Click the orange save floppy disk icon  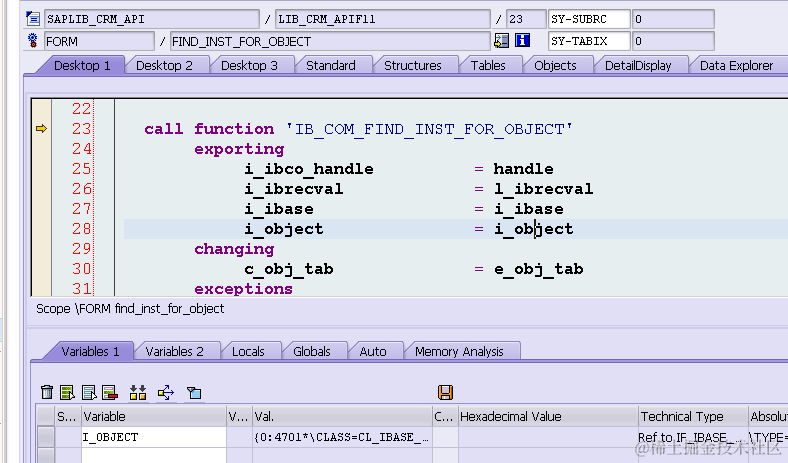click(445, 392)
